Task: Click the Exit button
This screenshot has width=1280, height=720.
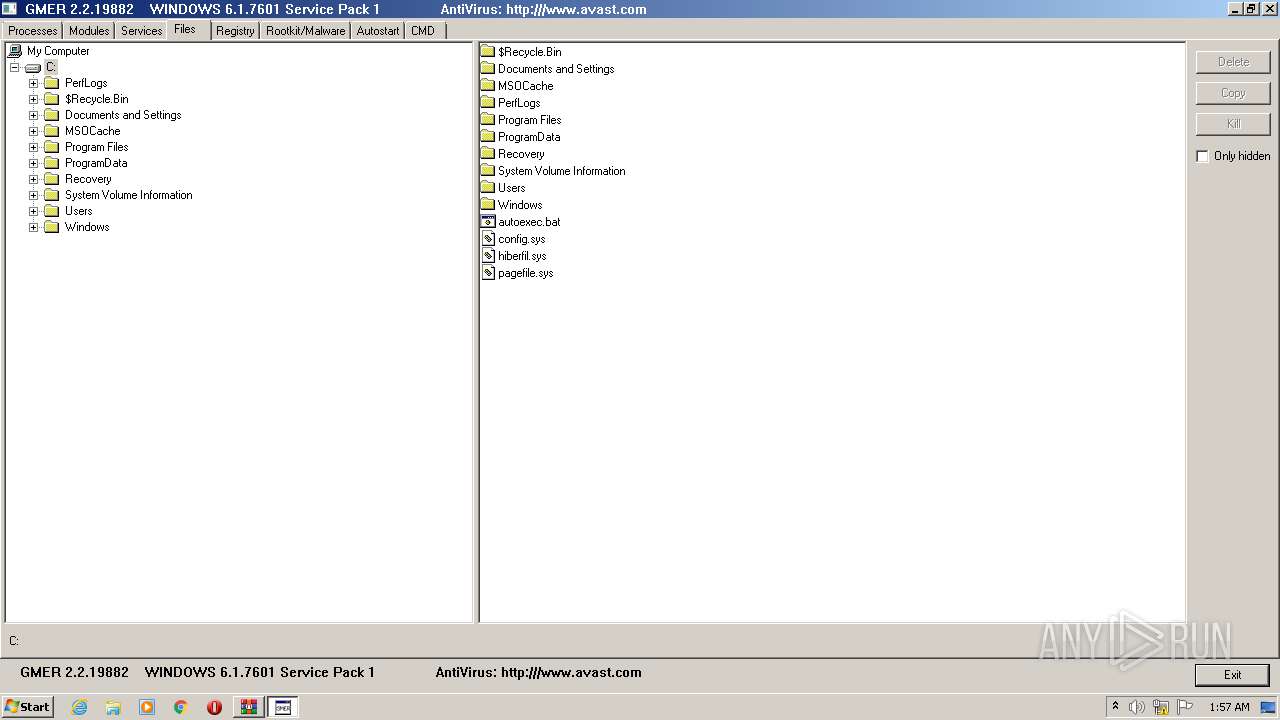Action: coord(1232,675)
